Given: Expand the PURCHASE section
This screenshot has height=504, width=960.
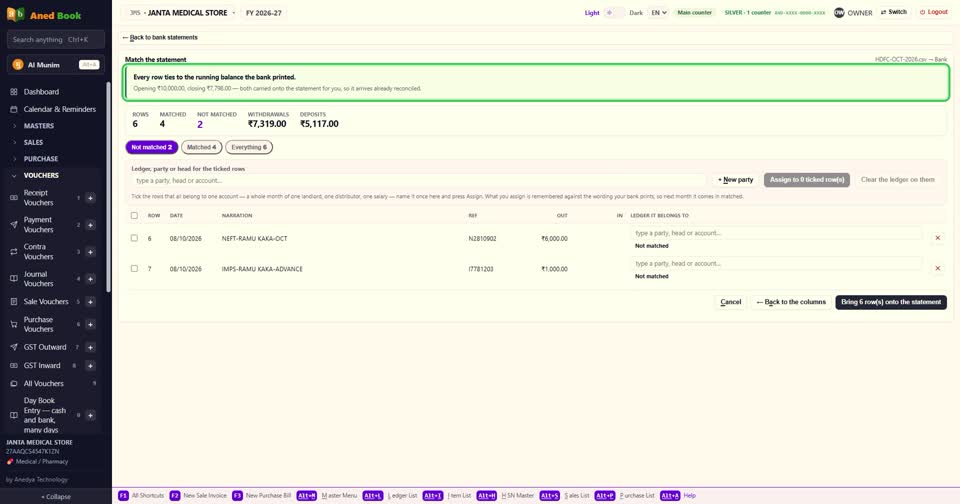Looking at the screenshot, I should (x=40, y=159).
